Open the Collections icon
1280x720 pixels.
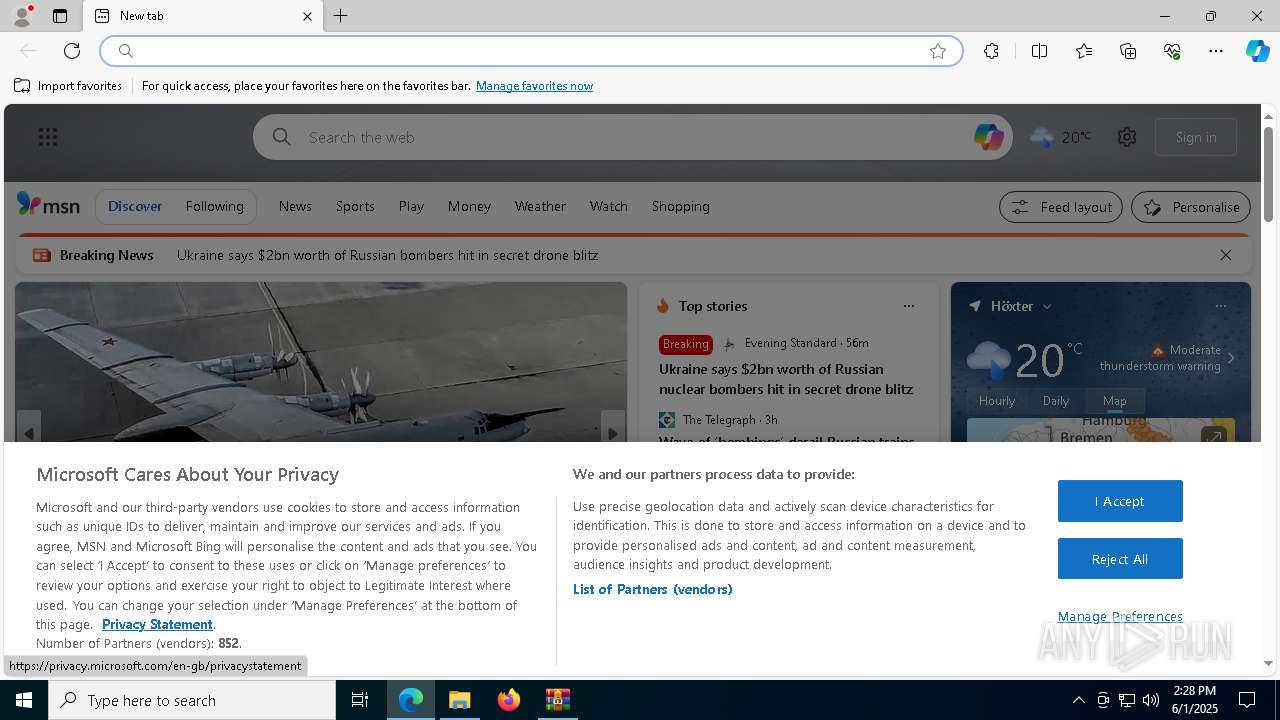1128,51
